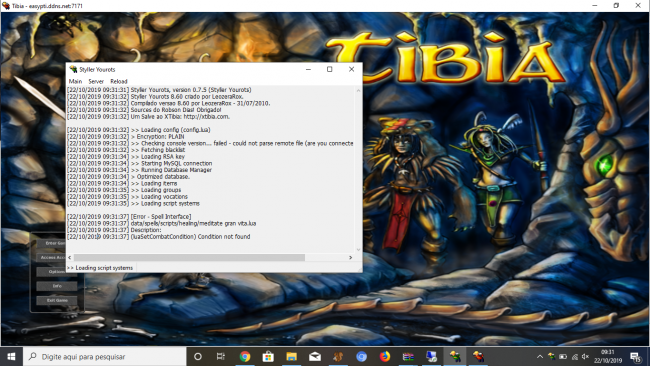Screen dimensions: 650x366
Task: Click the 'Optimized database.' log line
Action: [129, 177]
